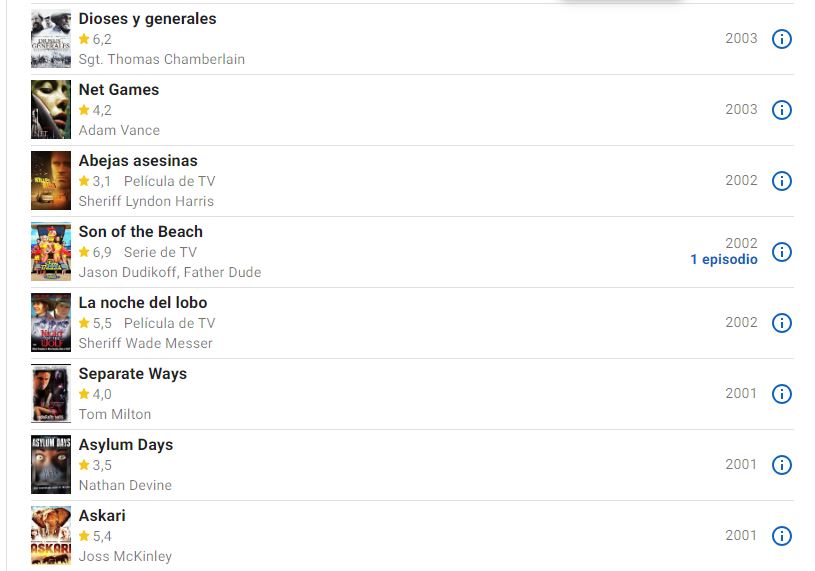Show info for Askari

coord(782,536)
